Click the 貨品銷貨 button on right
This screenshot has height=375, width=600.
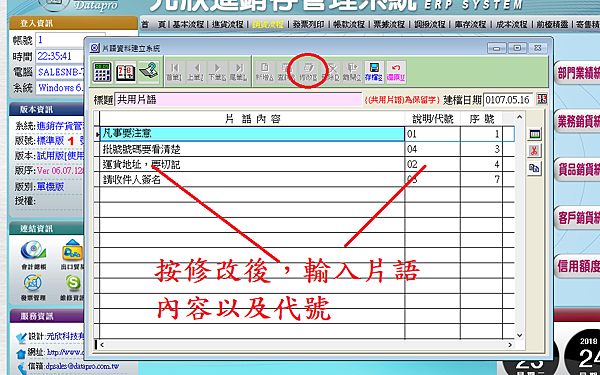pyautogui.click(x=577, y=170)
